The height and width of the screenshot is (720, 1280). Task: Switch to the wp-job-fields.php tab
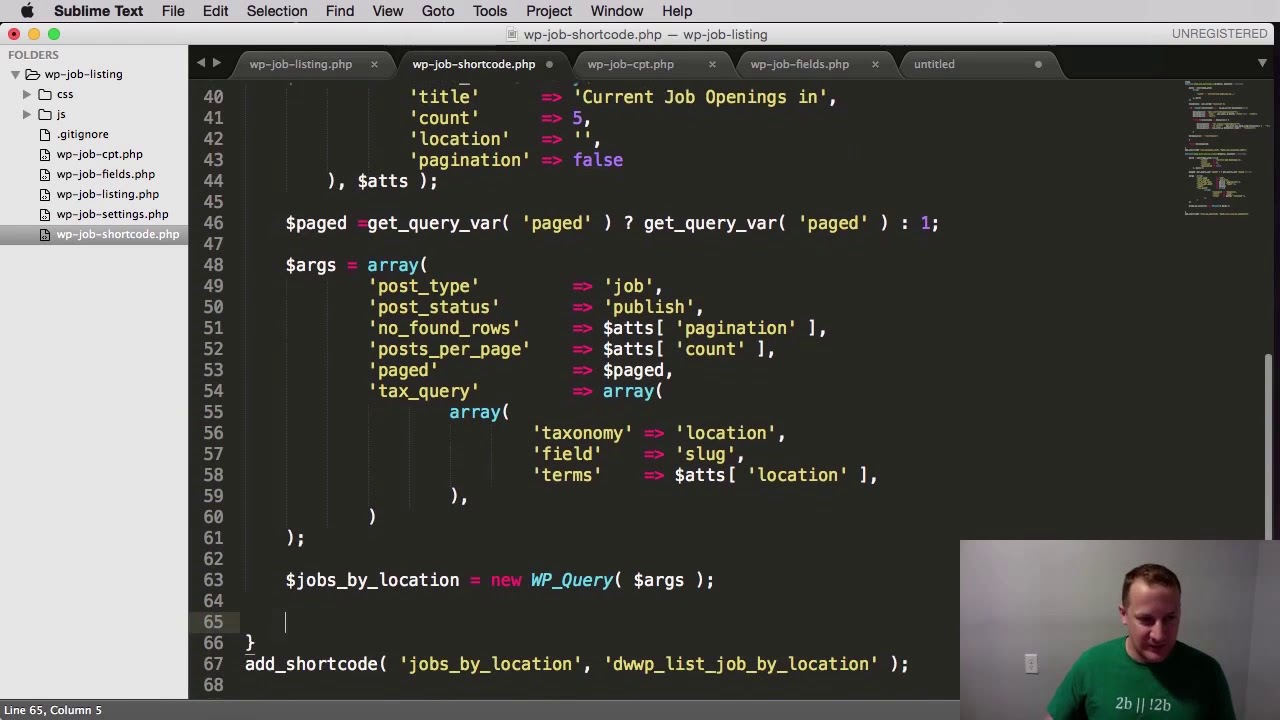pyautogui.click(x=800, y=64)
